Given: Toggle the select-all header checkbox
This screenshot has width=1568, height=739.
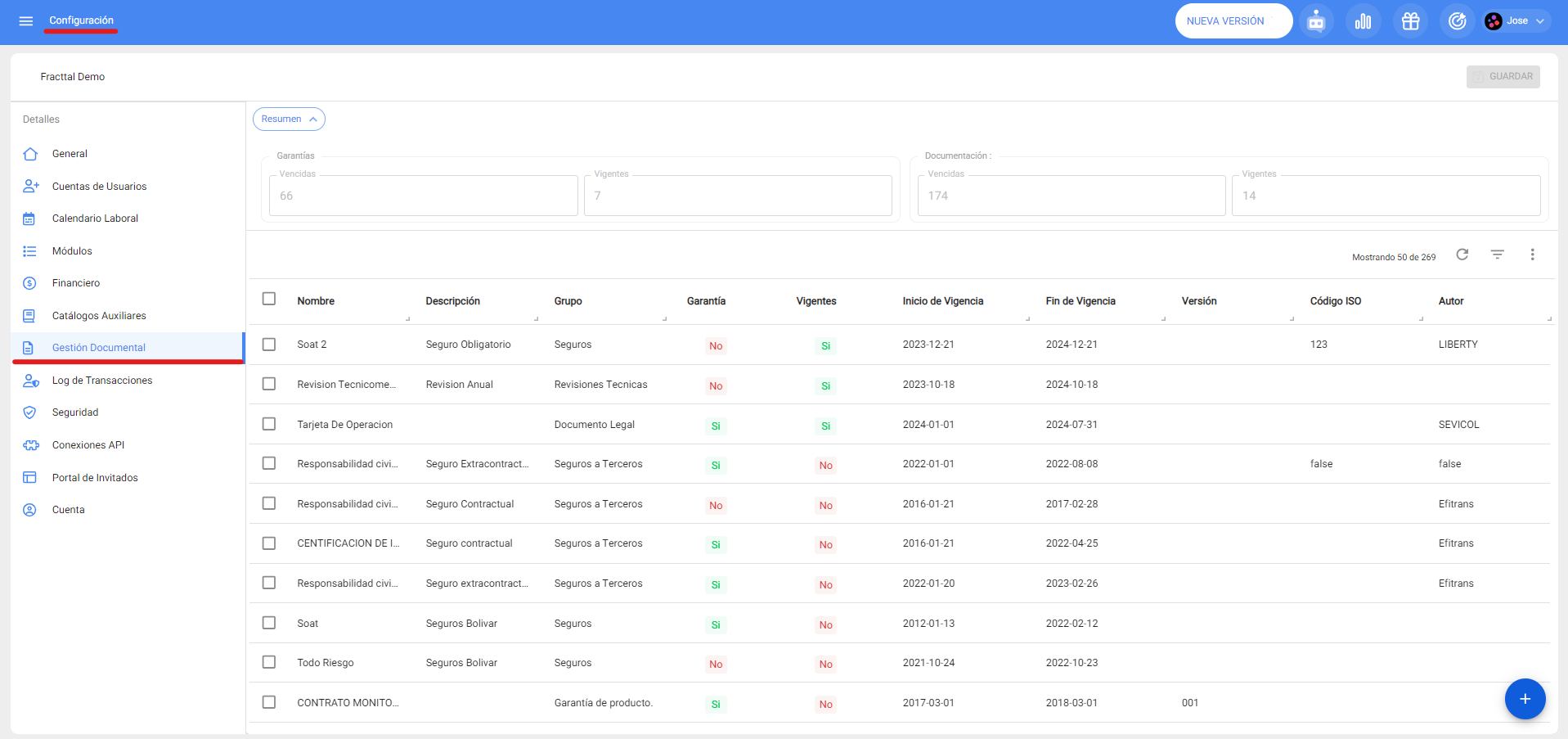Looking at the screenshot, I should tap(269, 299).
